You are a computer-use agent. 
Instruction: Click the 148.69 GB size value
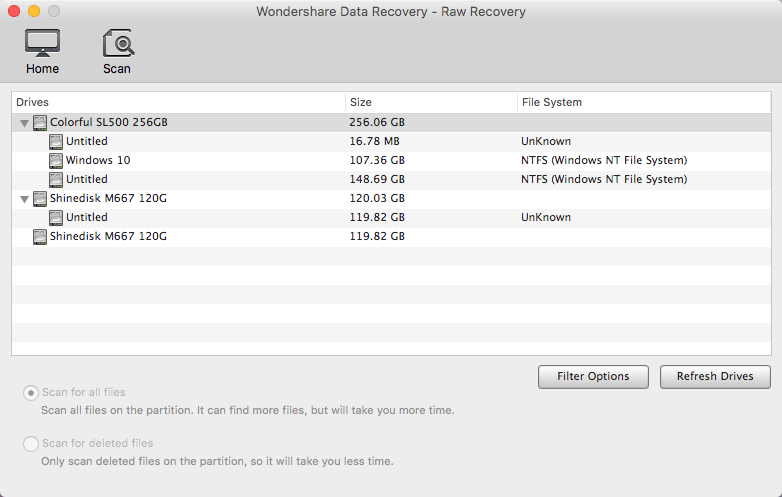click(377, 179)
